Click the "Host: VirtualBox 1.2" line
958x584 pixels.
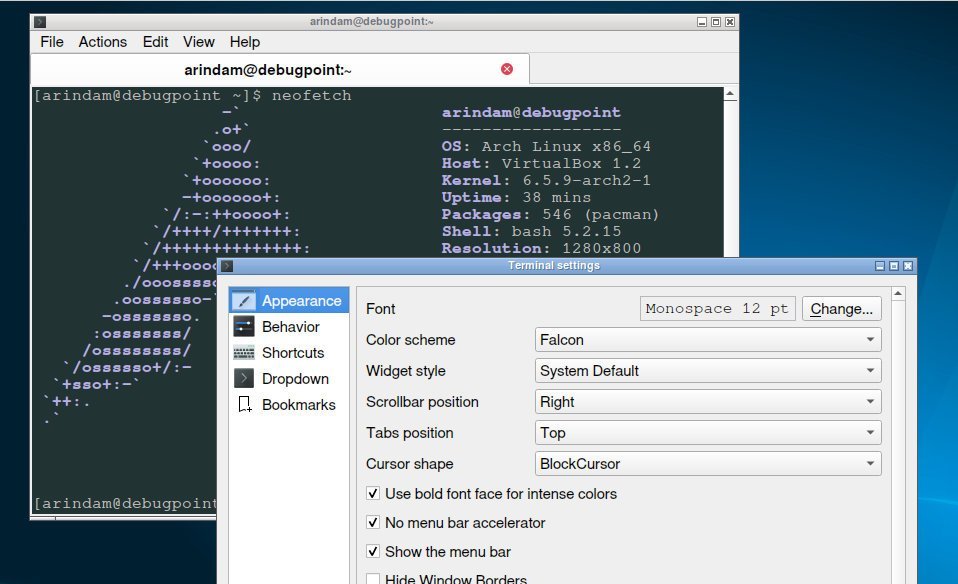click(x=541, y=164)
